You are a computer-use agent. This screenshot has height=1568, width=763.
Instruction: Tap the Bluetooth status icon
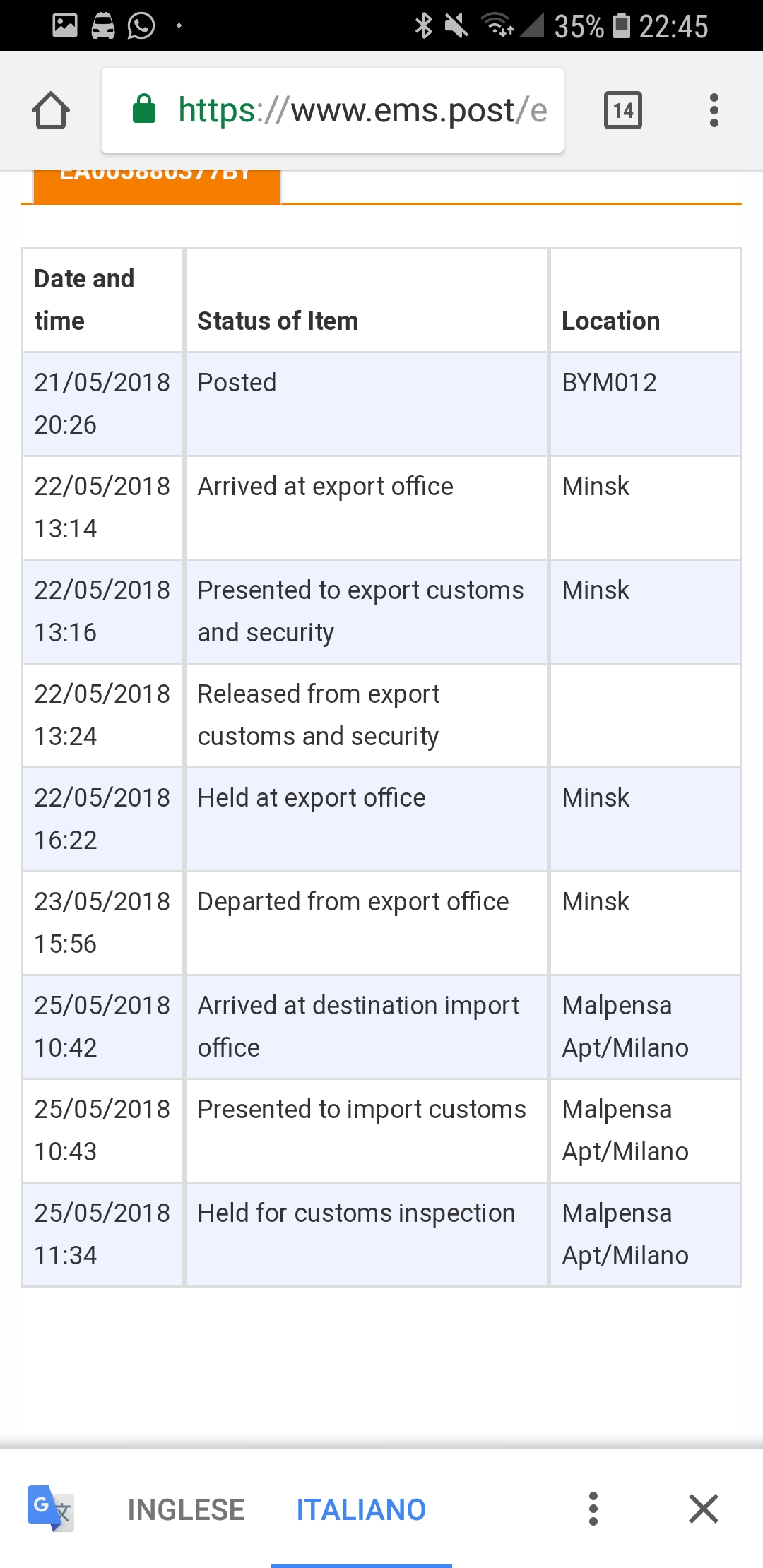tap(423, 26)
